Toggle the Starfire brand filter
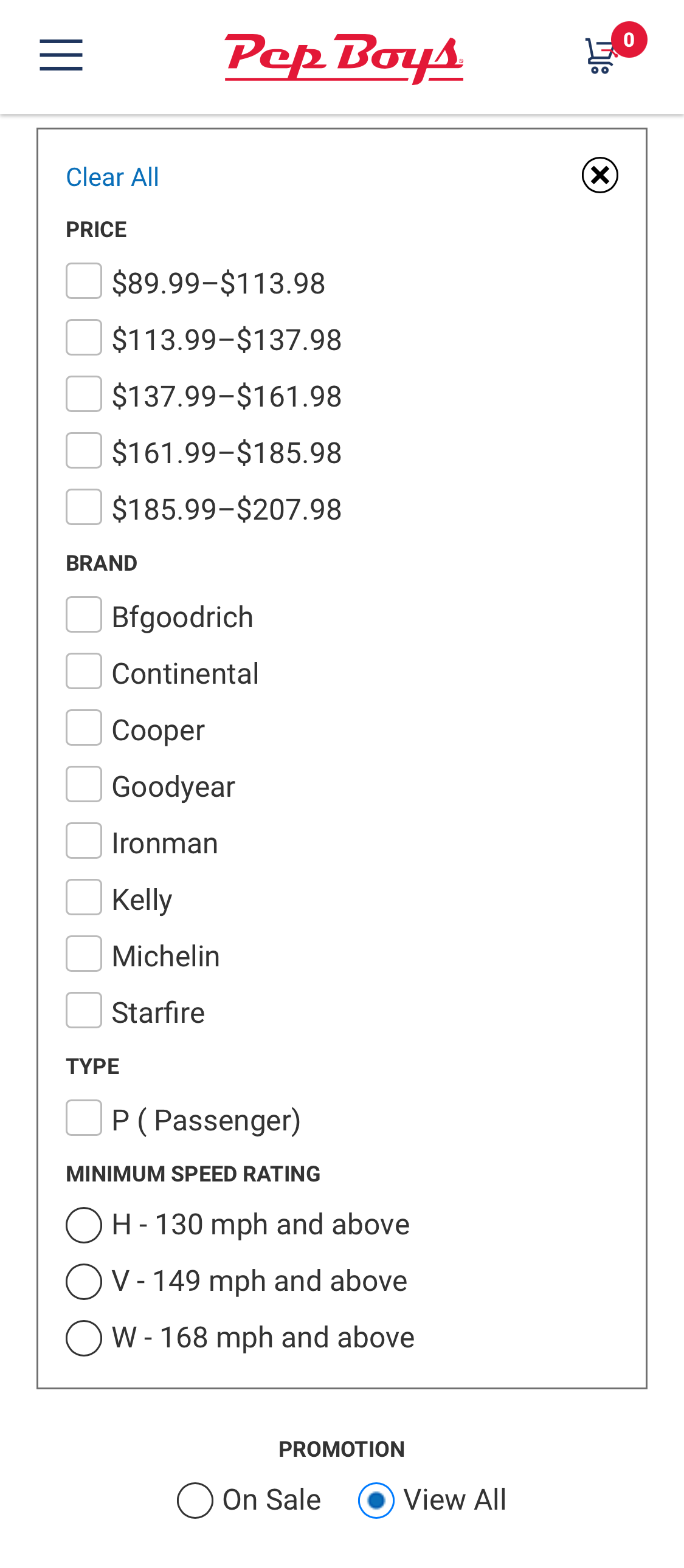 84,1011
